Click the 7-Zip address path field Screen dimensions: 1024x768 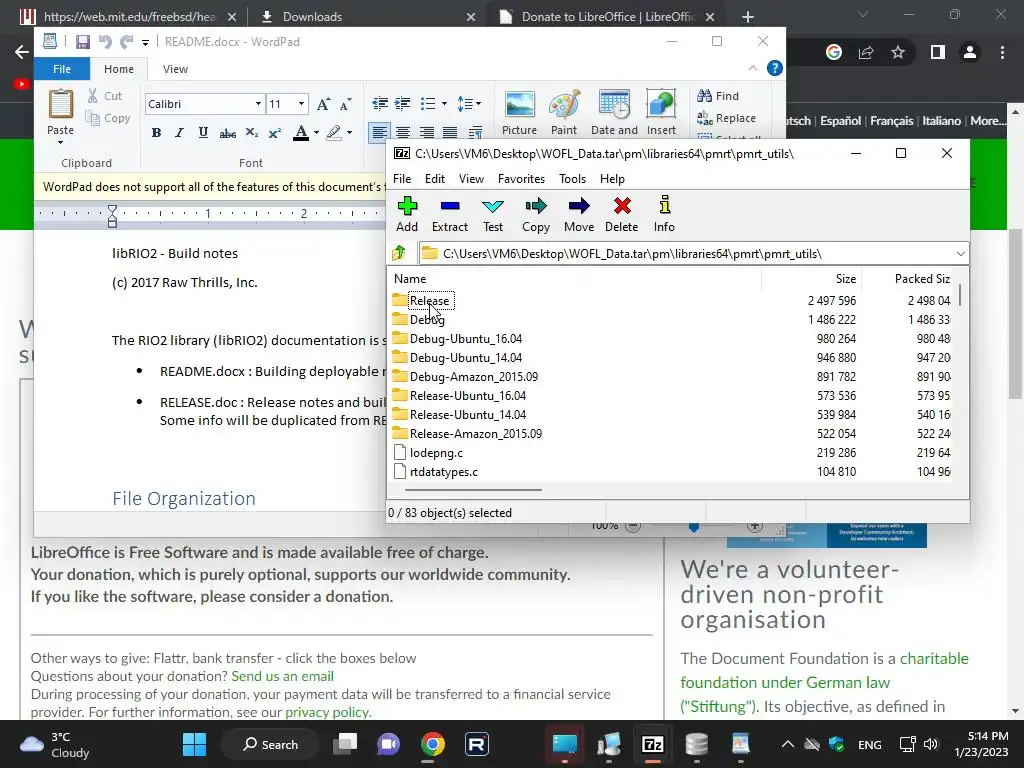pyautogui.click(x=686, y=253)
